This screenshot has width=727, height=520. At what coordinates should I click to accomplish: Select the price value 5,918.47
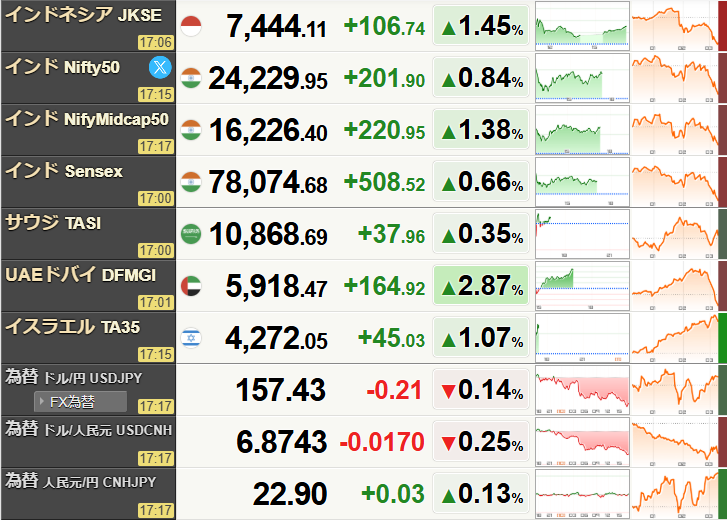(276, 286)
